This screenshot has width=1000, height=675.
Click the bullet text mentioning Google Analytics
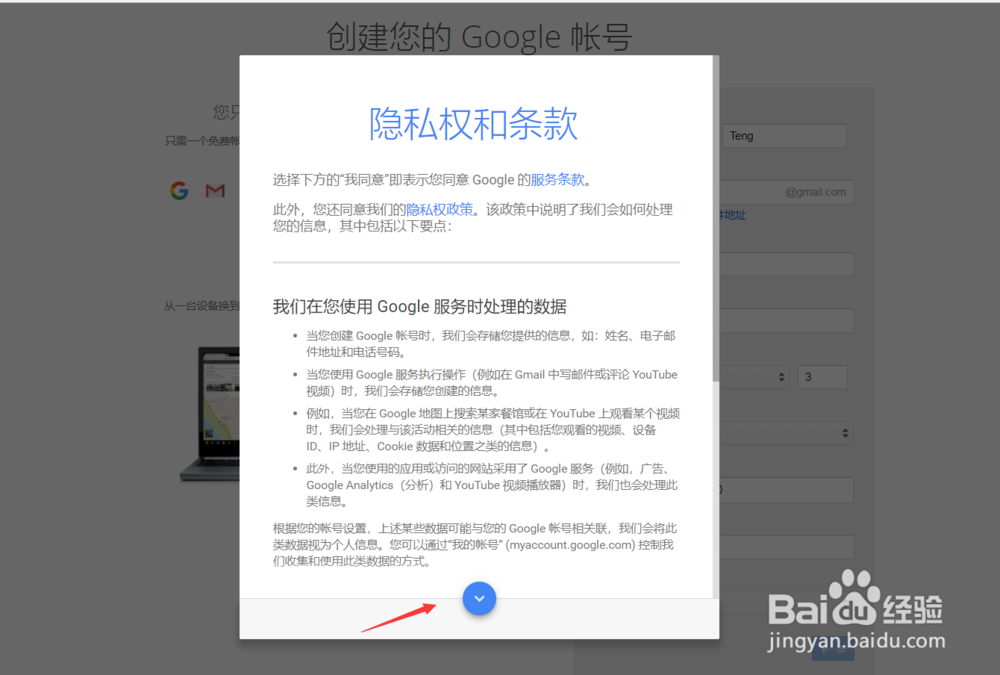point(492,485)
